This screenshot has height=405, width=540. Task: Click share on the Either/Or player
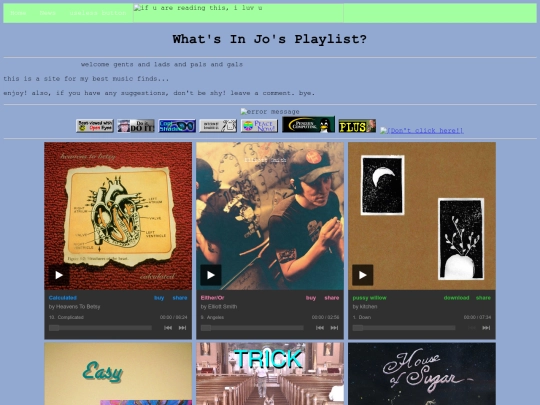coord(332,298)
